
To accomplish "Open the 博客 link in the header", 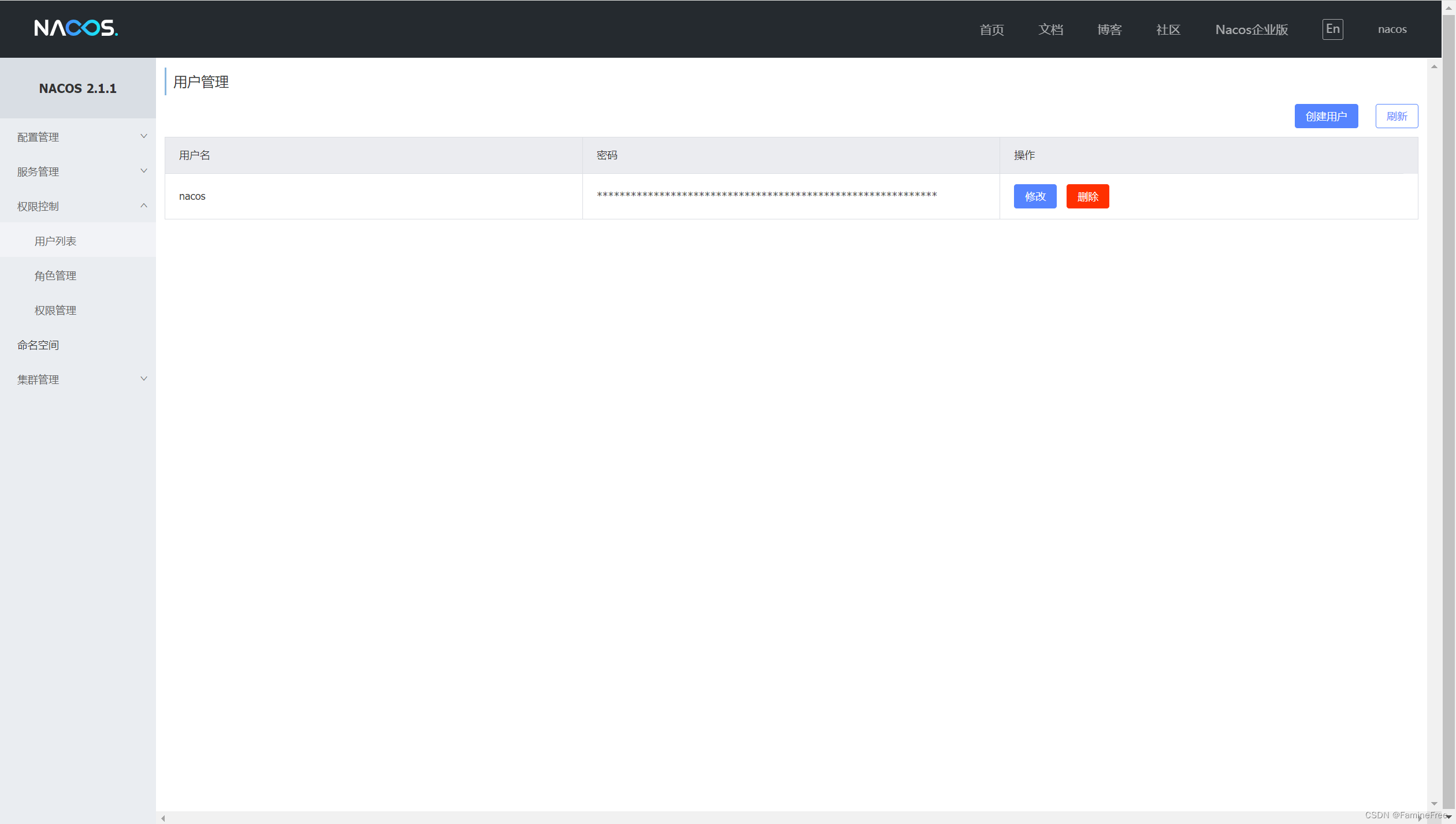I will point(1109,29).
